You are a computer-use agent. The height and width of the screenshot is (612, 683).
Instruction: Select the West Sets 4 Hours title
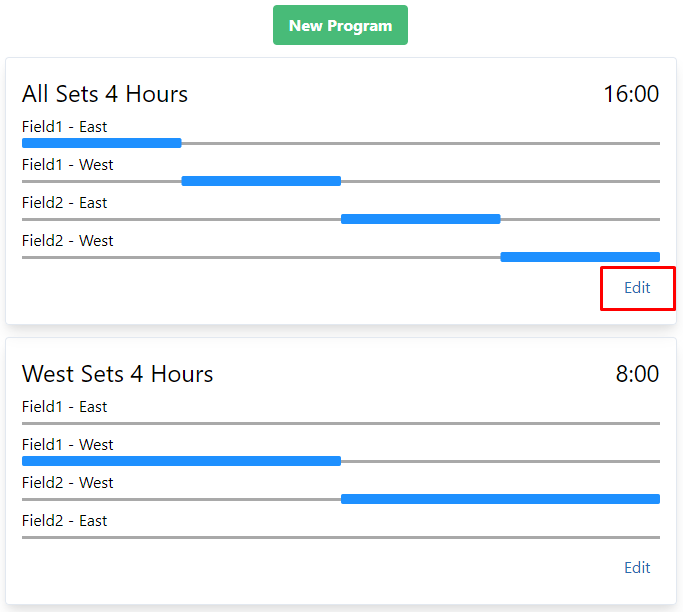[117, 375]
